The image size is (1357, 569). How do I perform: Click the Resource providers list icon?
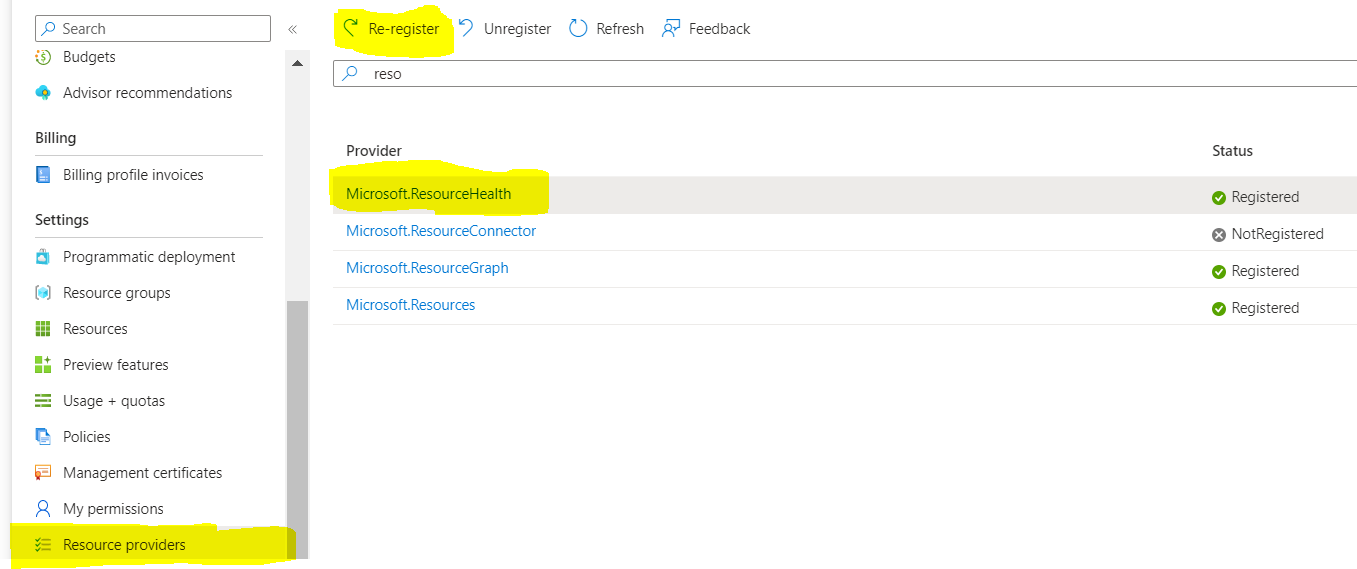point(43,545)
